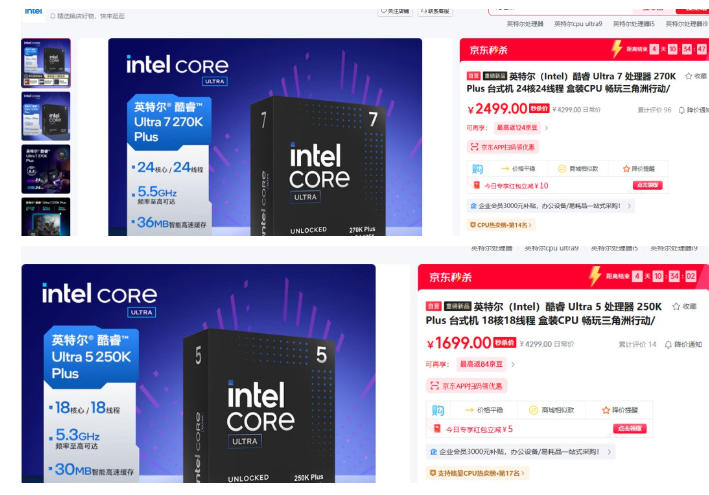Open the CPU热卖榜 第17名 ranking link
This screenshot has width=709, height=495.
(477, 473)
